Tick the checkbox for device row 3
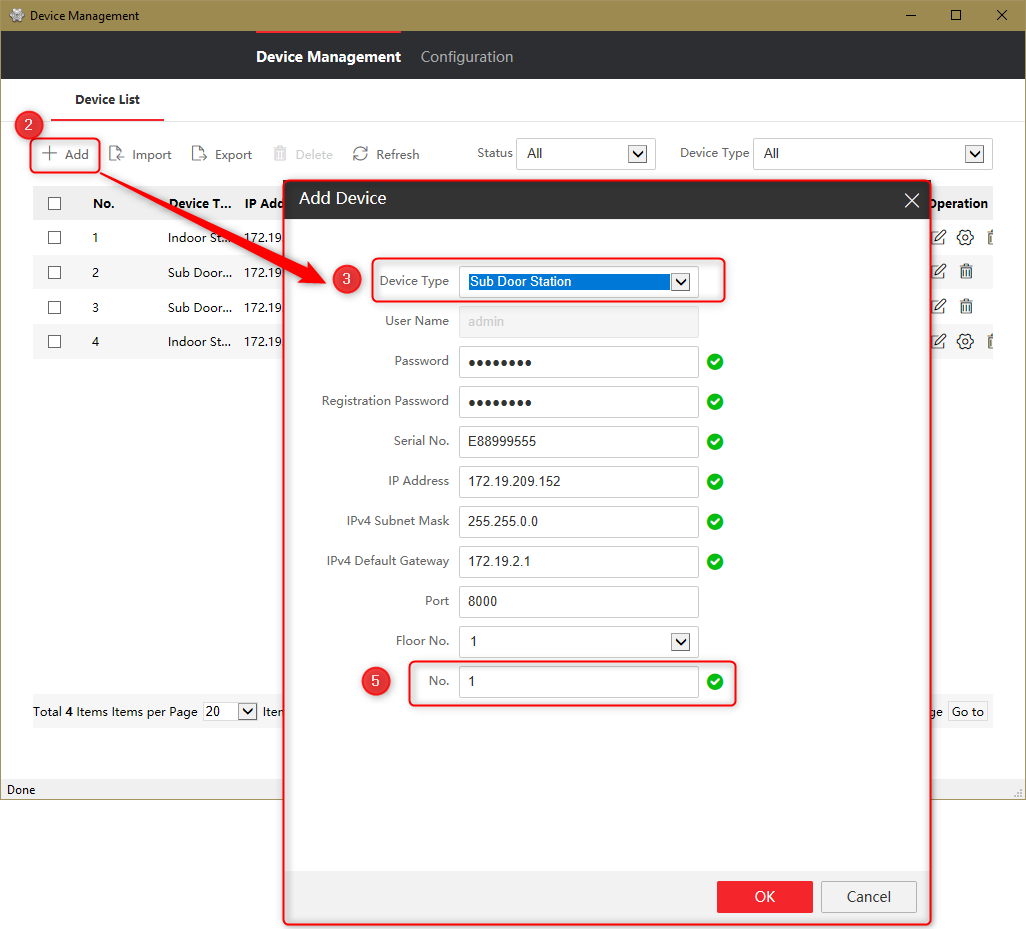 pos(54,307)
